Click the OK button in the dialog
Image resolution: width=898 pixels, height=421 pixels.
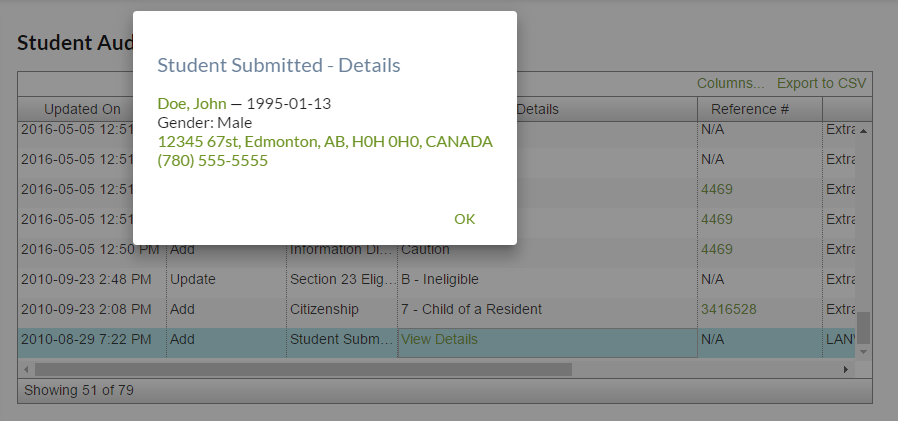point(464,219)
